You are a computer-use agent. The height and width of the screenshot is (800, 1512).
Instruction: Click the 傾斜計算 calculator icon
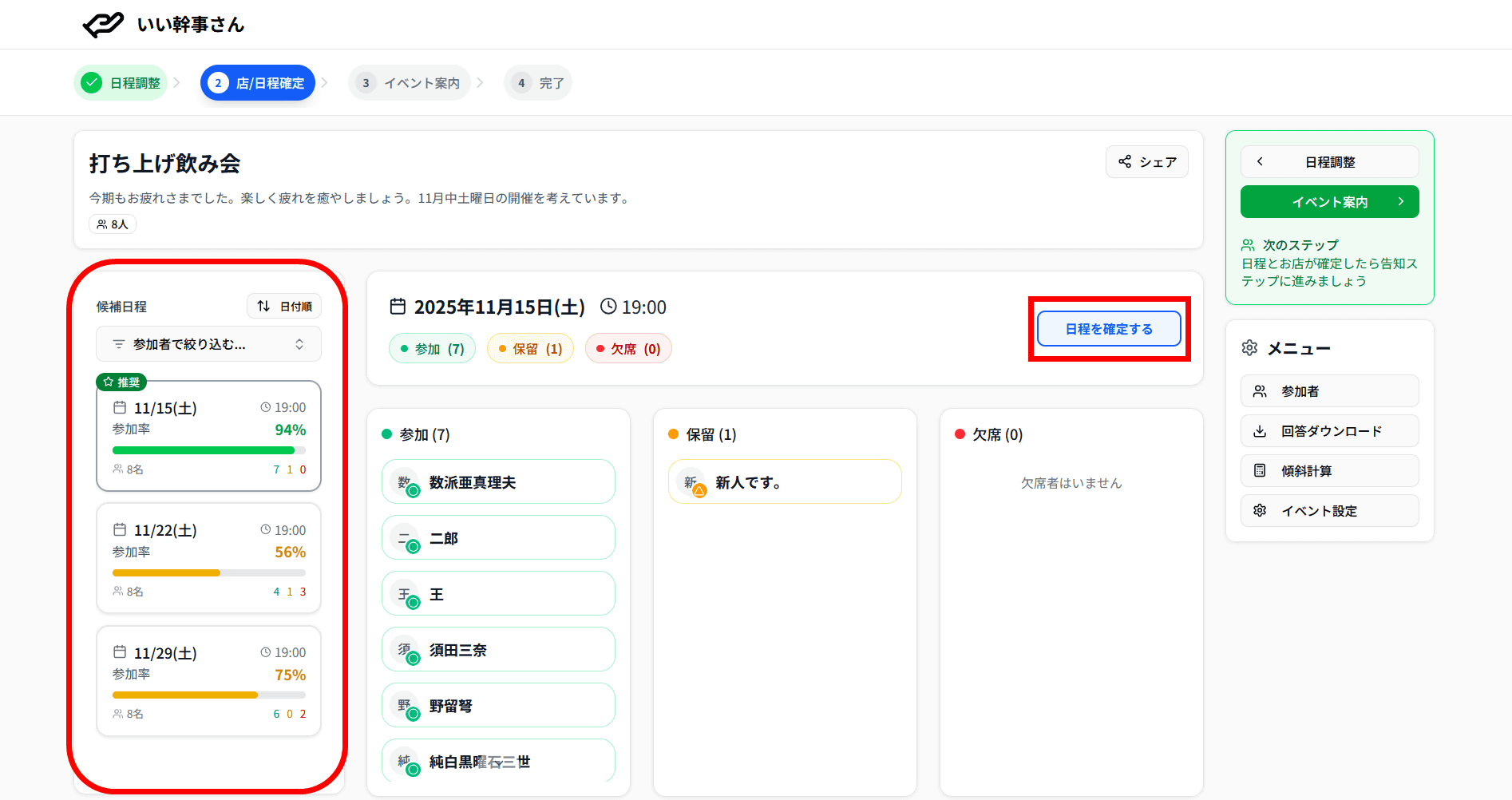point(1260,471)
